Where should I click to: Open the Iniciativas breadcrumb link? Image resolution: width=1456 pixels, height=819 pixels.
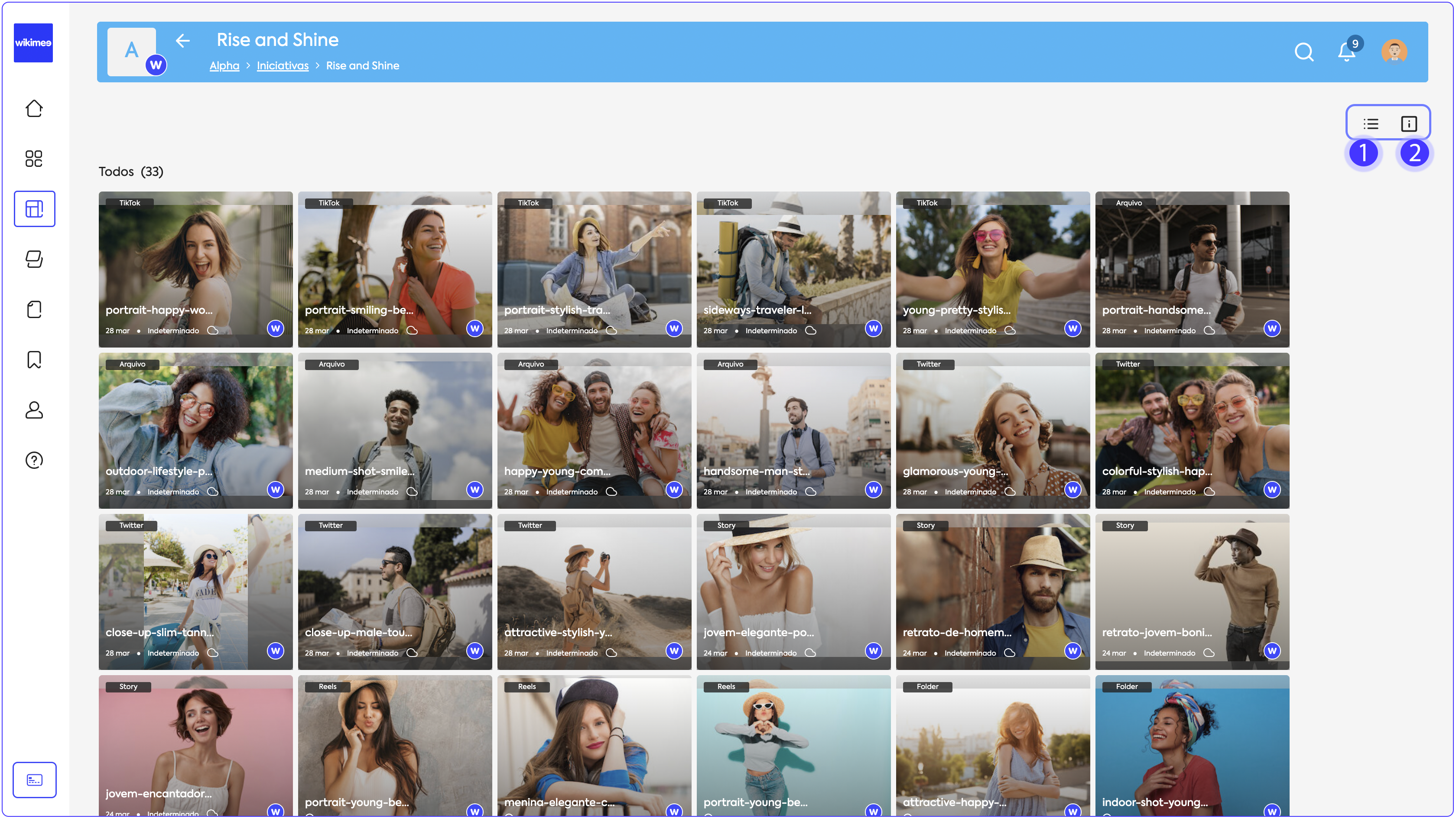[283, 65]
